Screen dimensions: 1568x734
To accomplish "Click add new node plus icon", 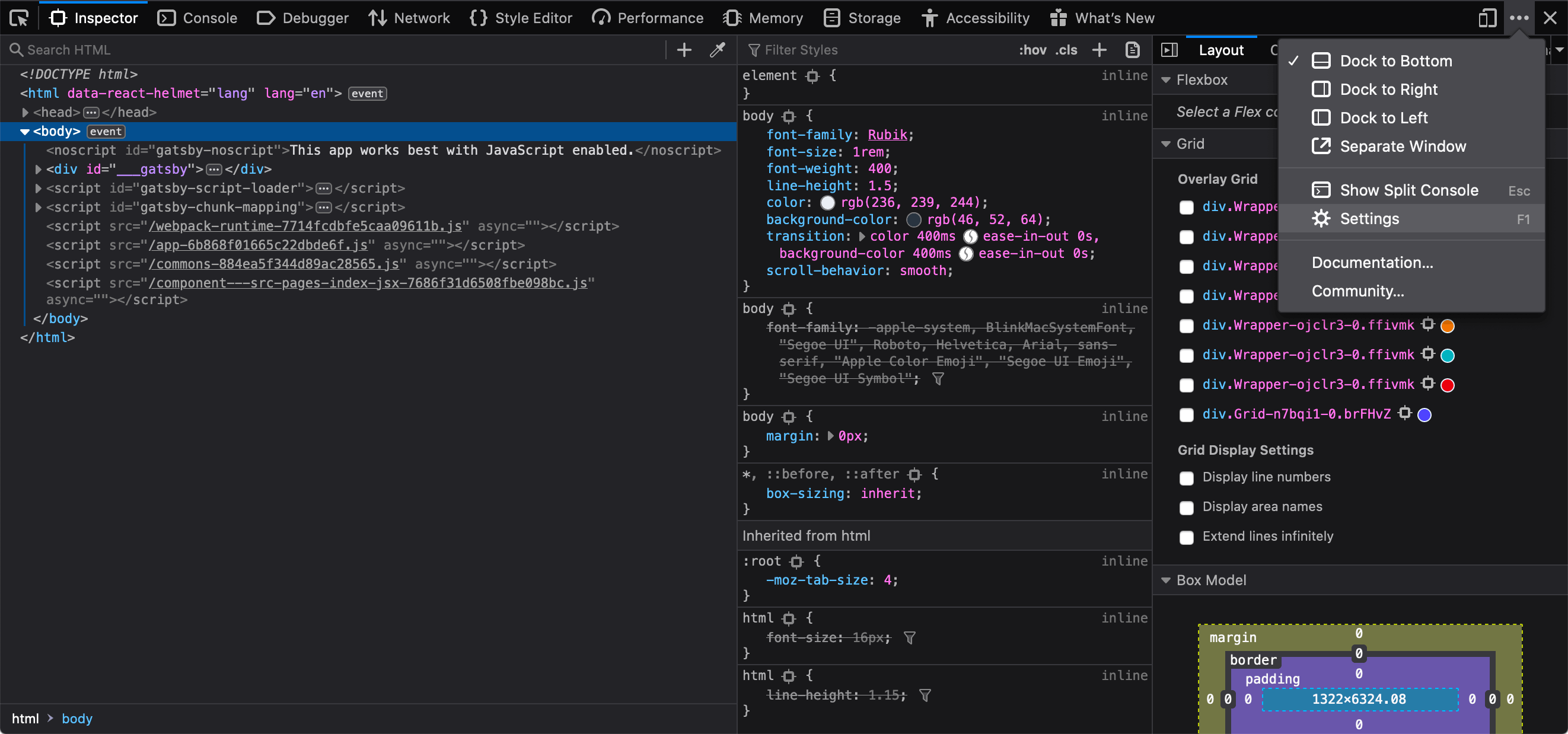I will 684,50.
